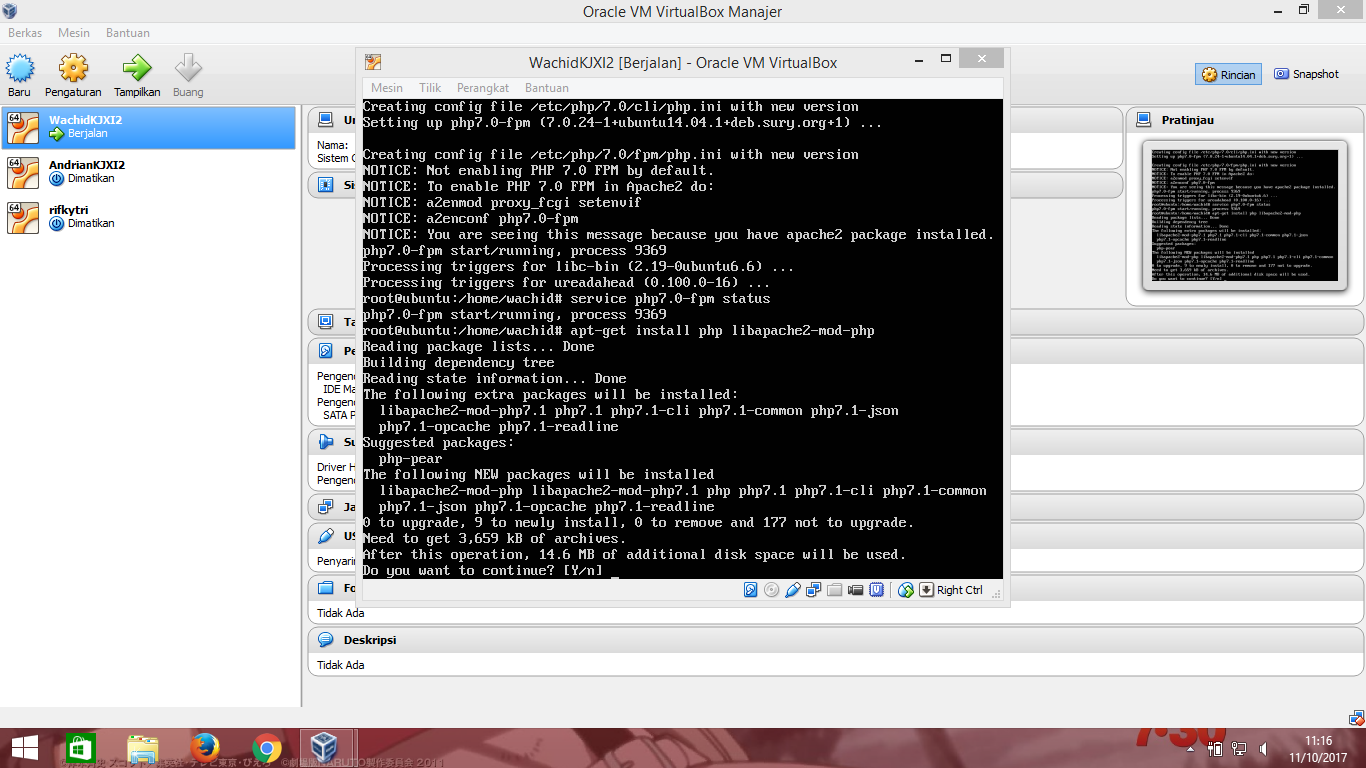The width and height of the screenshot is (1366, 768).
Task: Click the Deskripsi speech bubble icon
Action: pyautogui.click(x=326, y=640)
